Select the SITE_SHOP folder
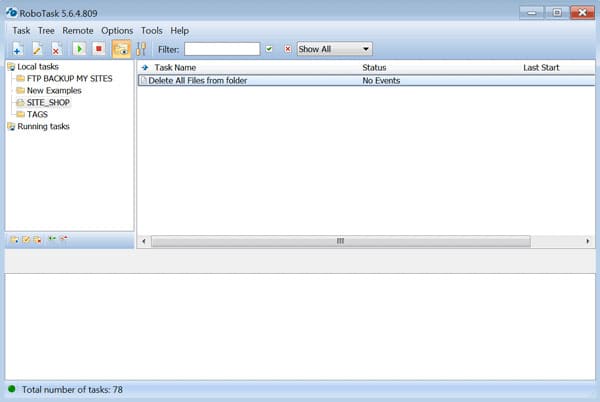The height and width of the screenshot is (402, 600). (48, 103)
